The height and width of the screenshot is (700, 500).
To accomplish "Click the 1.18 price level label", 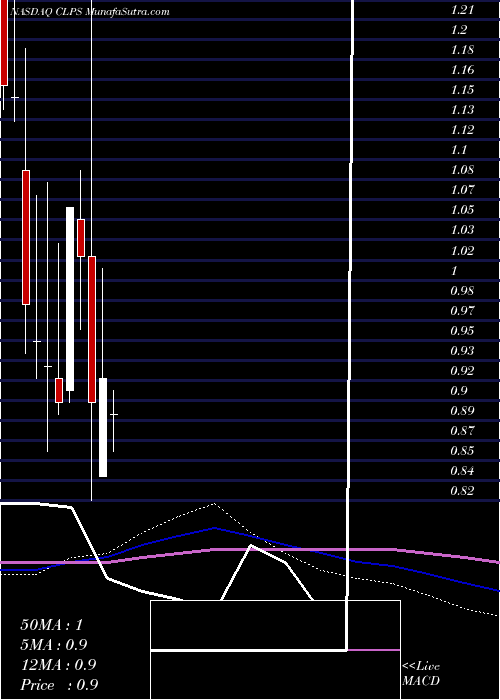I will pos(462,50).
